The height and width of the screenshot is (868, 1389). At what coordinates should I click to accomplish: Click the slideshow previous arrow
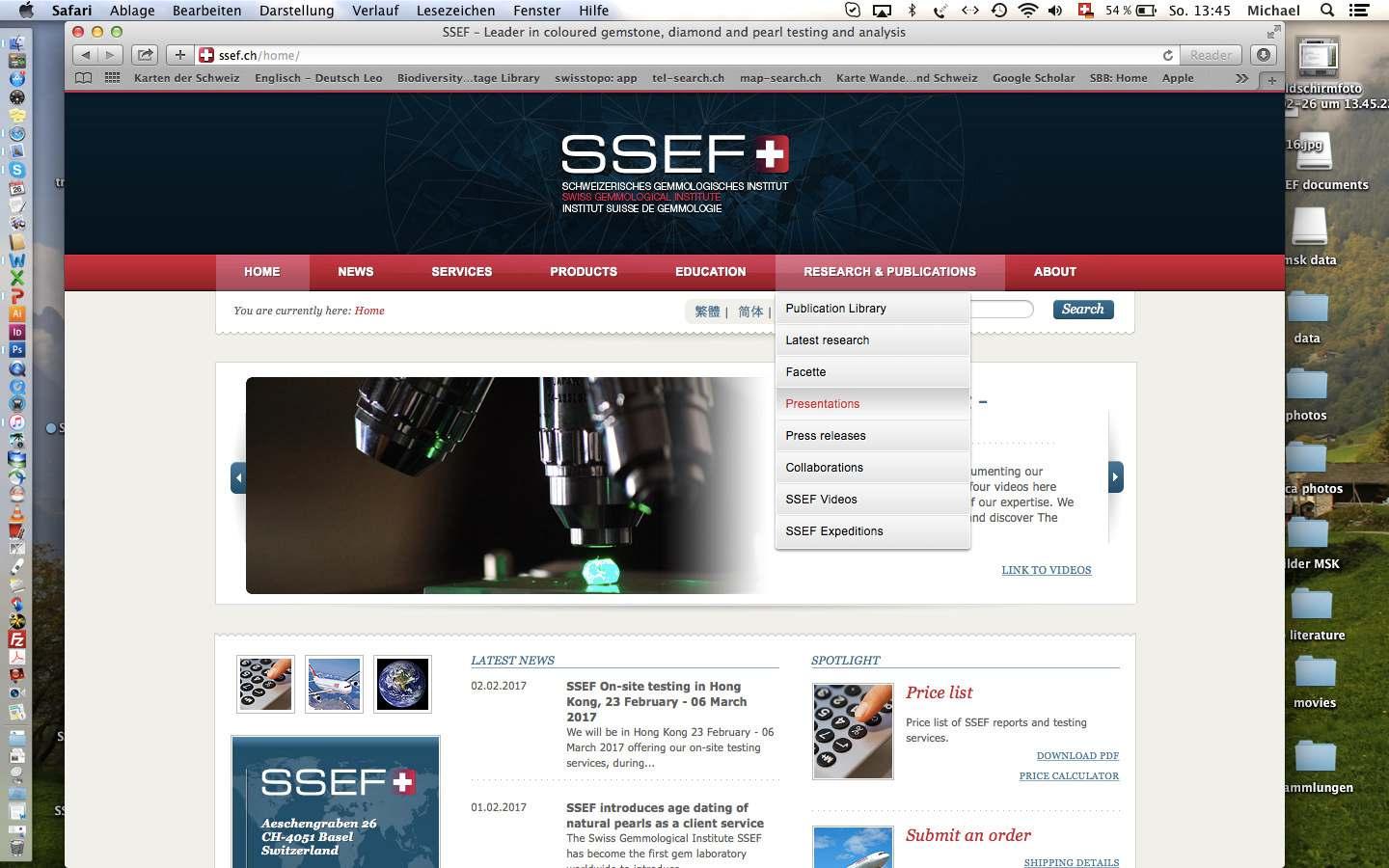pos(238,477)
